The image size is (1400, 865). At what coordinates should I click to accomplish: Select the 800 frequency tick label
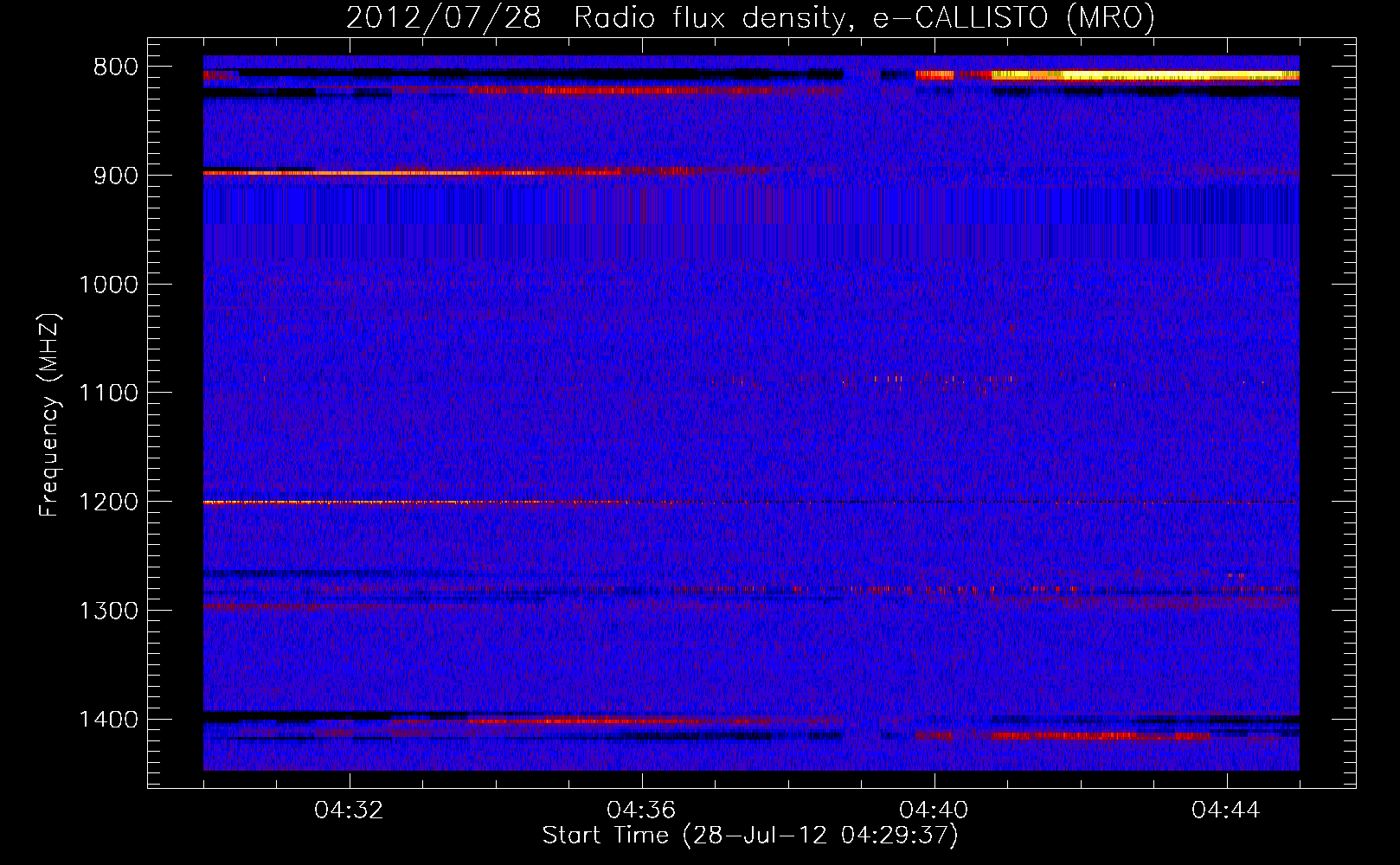click(116, 67)
